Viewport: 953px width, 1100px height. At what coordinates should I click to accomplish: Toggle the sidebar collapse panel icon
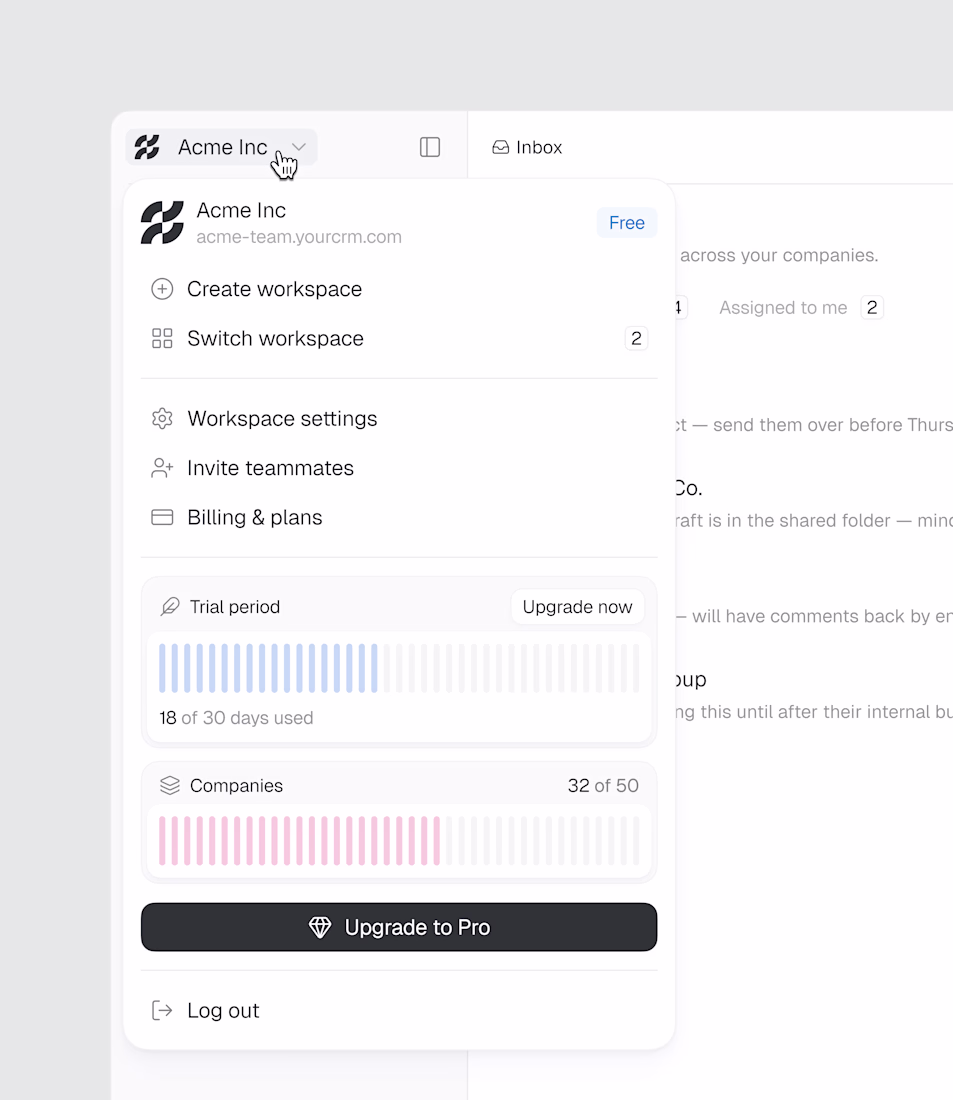coord(429,147)
